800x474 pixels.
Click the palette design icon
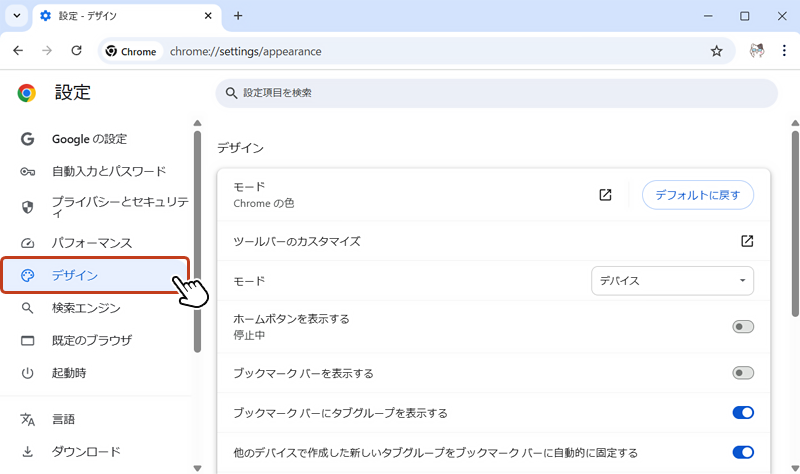pos(28,276)
